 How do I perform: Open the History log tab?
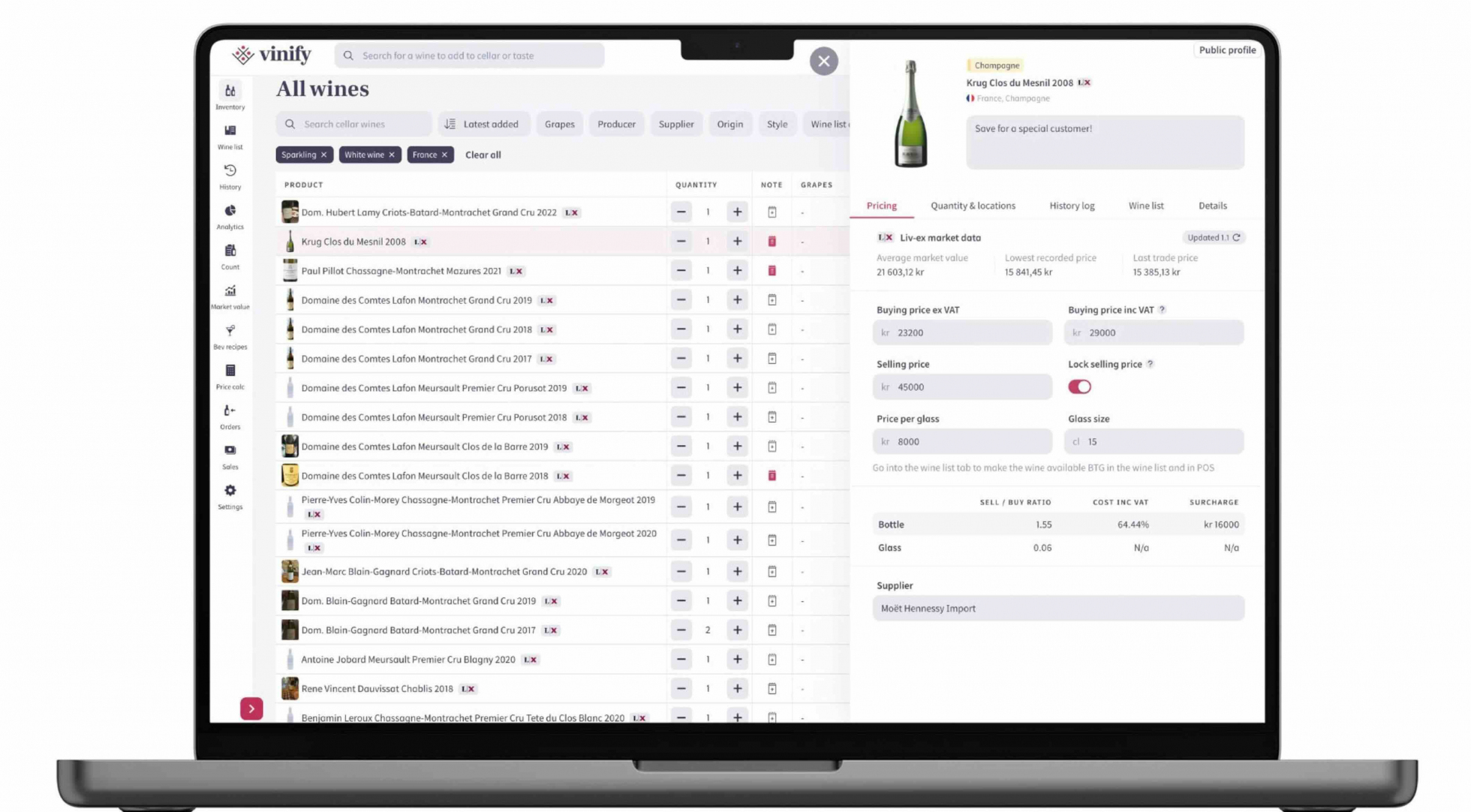(1072, 206)
